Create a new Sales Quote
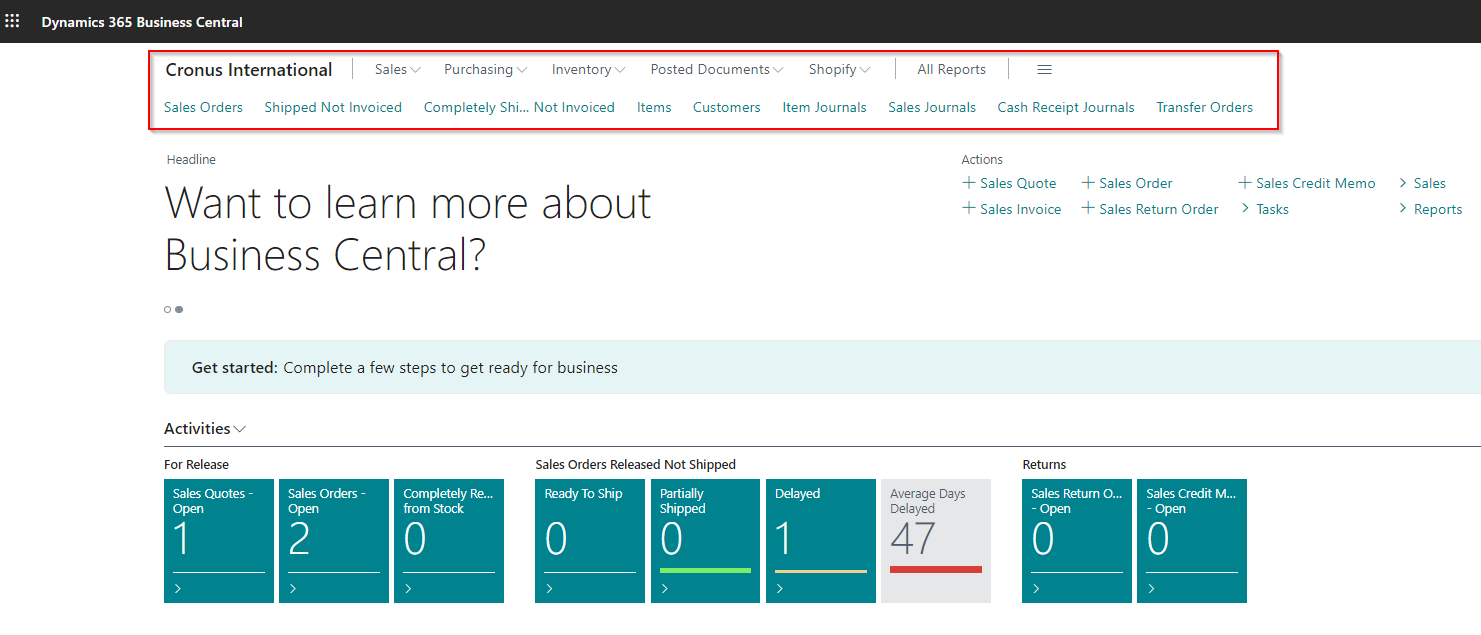The height and width of the screenshot is (635, 1481). (x=1018, y=183)
